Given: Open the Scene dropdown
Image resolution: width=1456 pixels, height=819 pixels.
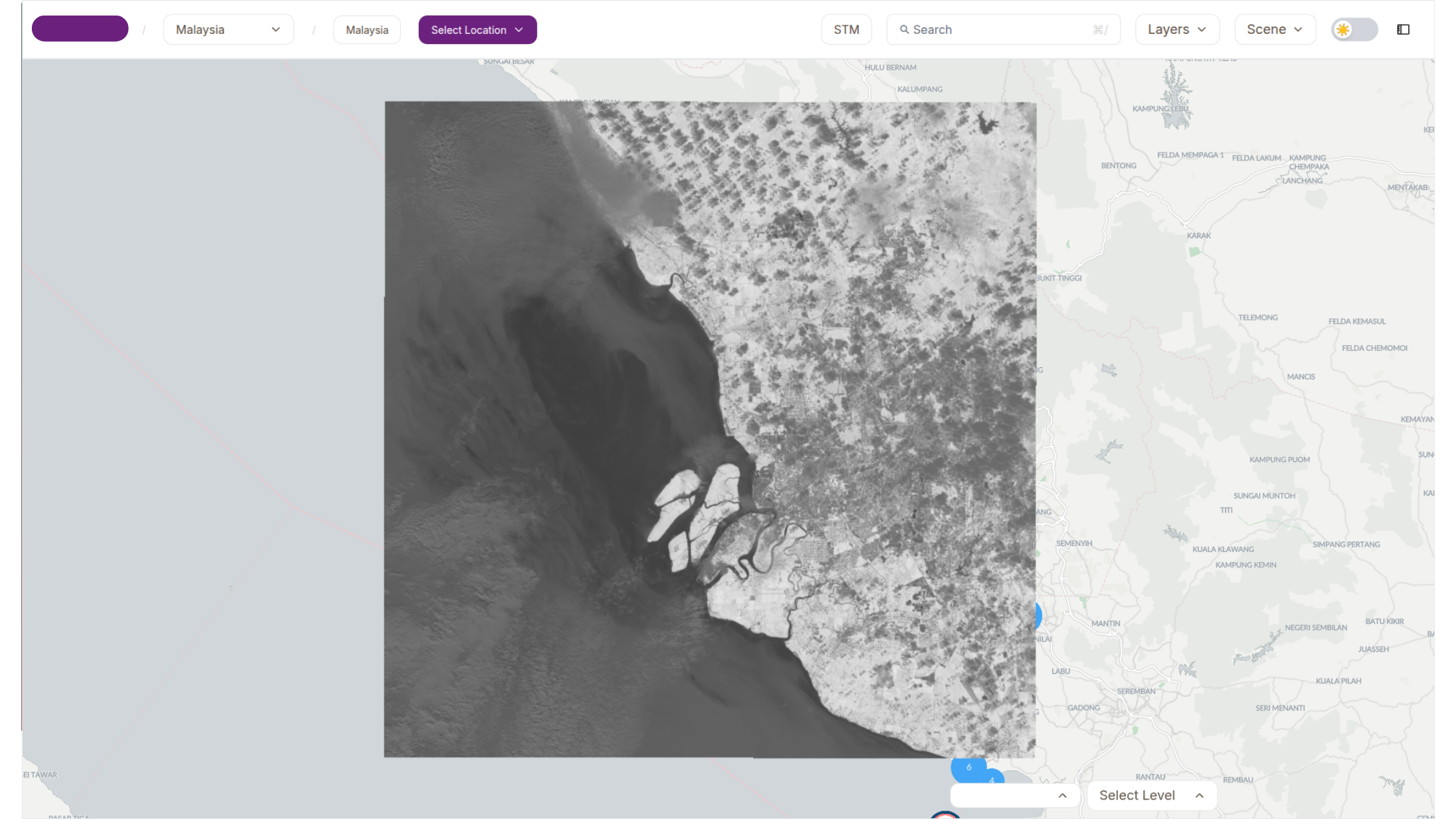Looking at the screenshot, I should (1275, 30).
